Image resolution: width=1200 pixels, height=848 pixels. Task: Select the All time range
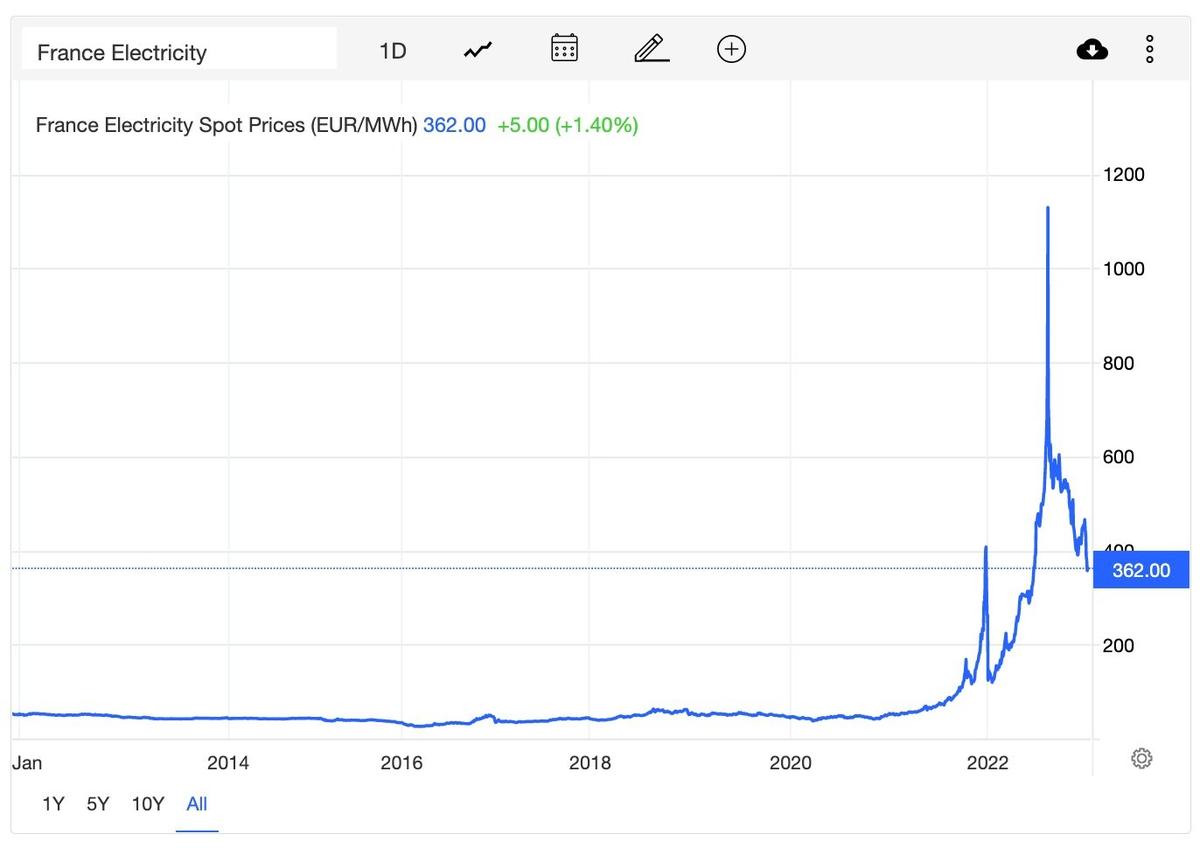196,803
